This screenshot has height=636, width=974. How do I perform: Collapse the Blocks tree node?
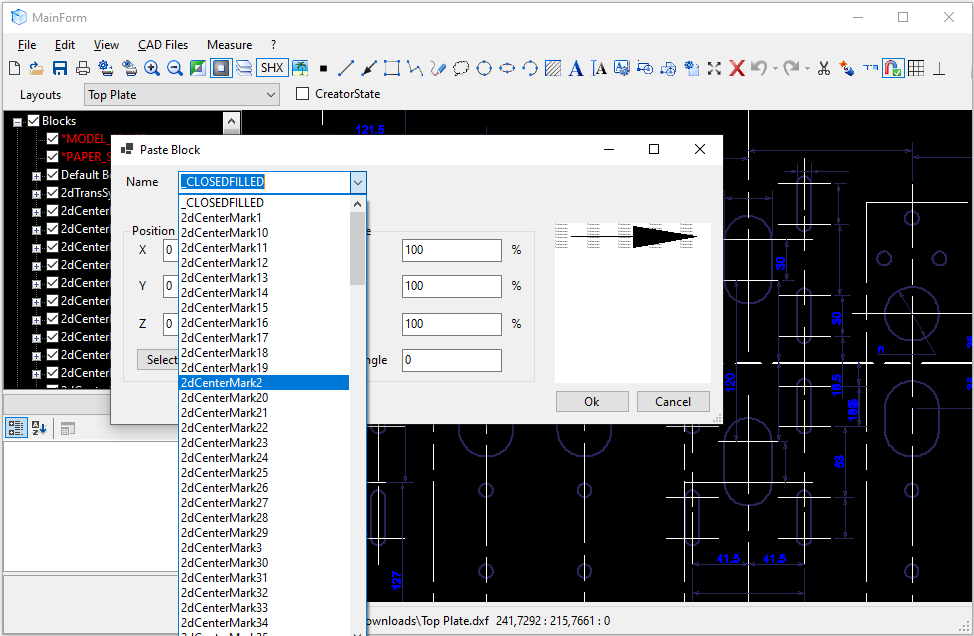click(16, 120)
